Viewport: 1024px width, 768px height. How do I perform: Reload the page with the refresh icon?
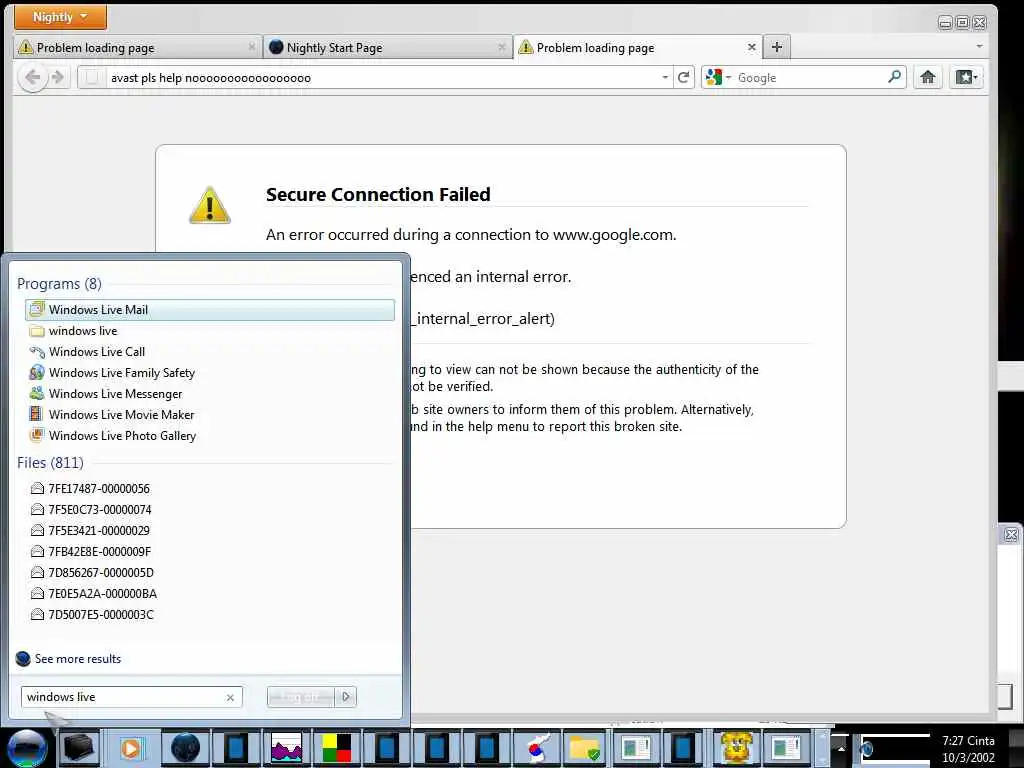pos(684,78)
